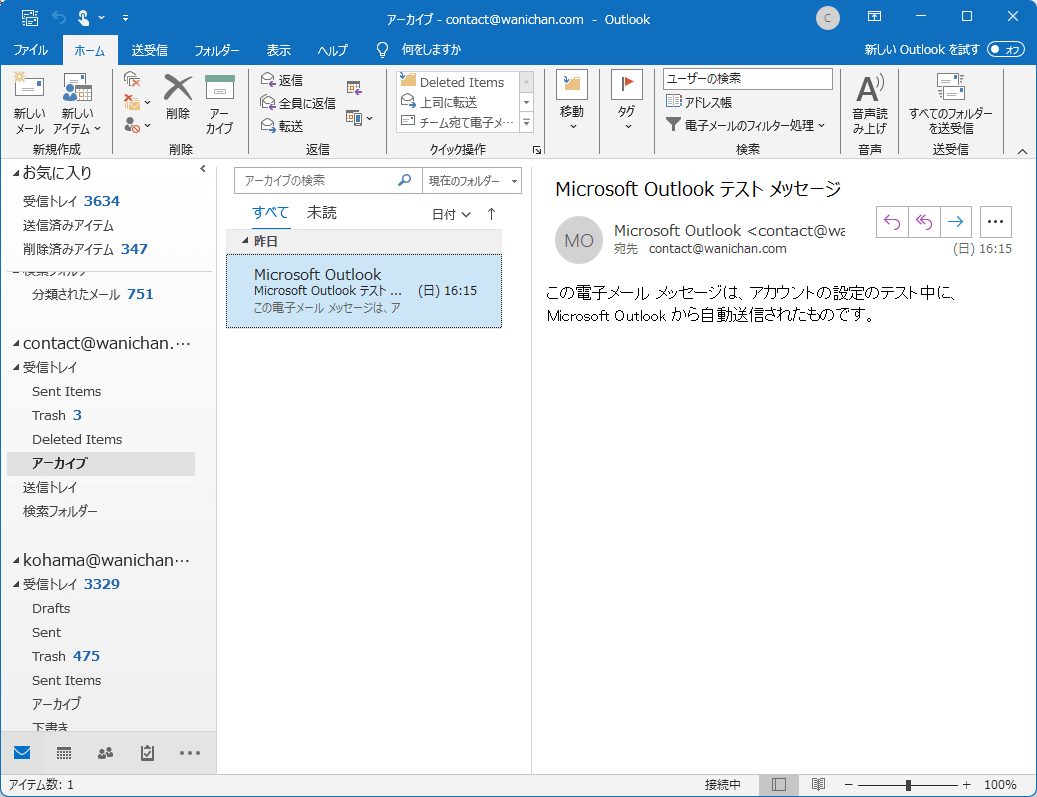Start 音声読み上げ read aloud

[x=869, y=102]
